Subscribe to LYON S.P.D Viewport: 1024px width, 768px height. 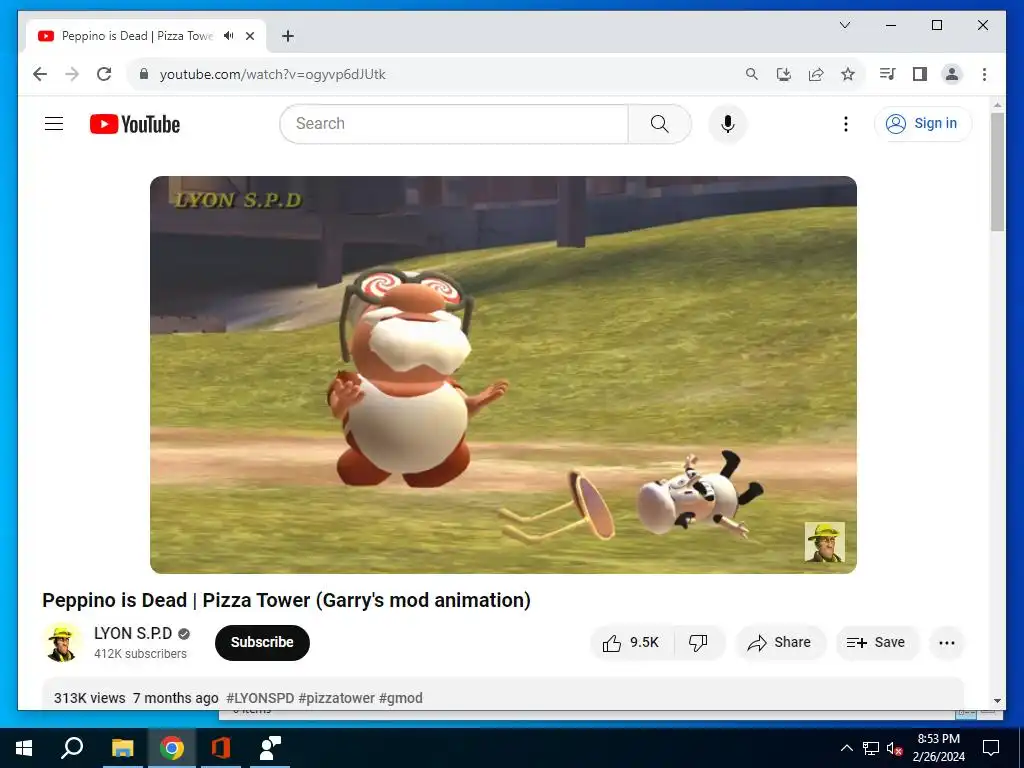point(262,643)
